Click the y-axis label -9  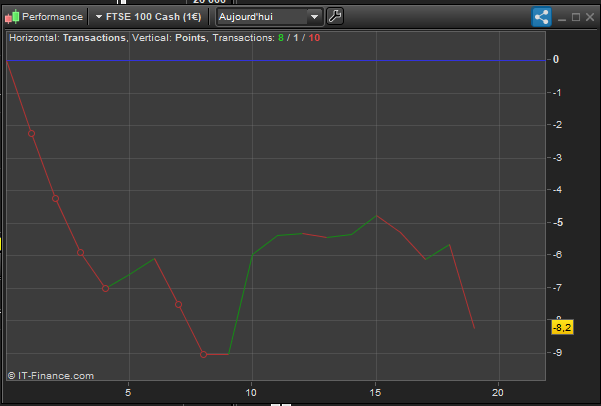(x=558, y=353)
